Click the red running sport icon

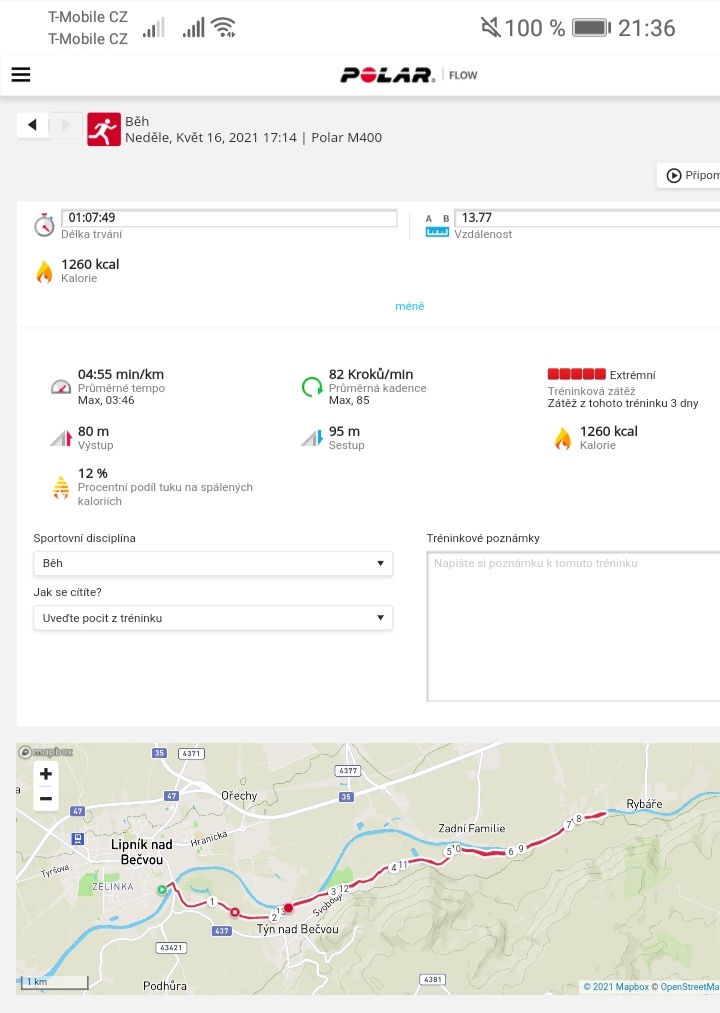(x=103, y=129)
